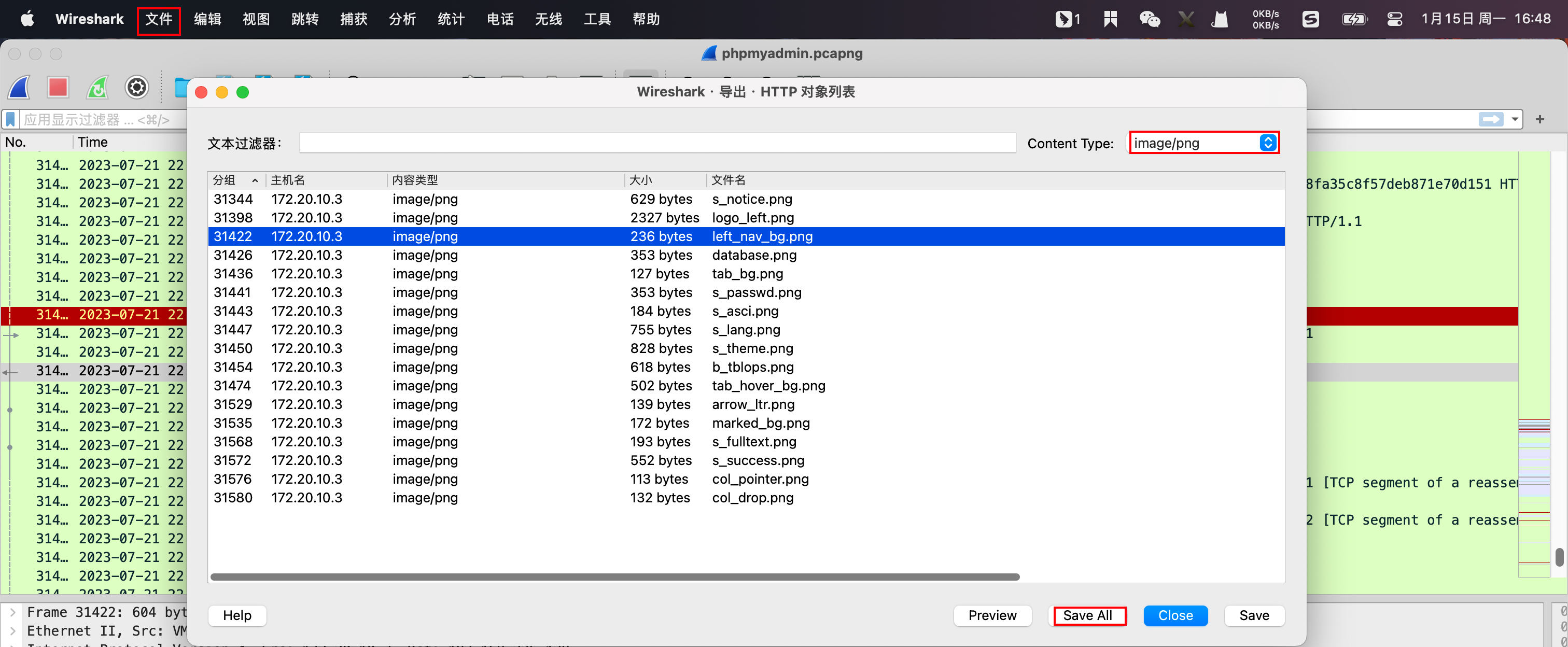Click the red highlighted packet row in main list
Screen dimensions: 1568x647
94,315
